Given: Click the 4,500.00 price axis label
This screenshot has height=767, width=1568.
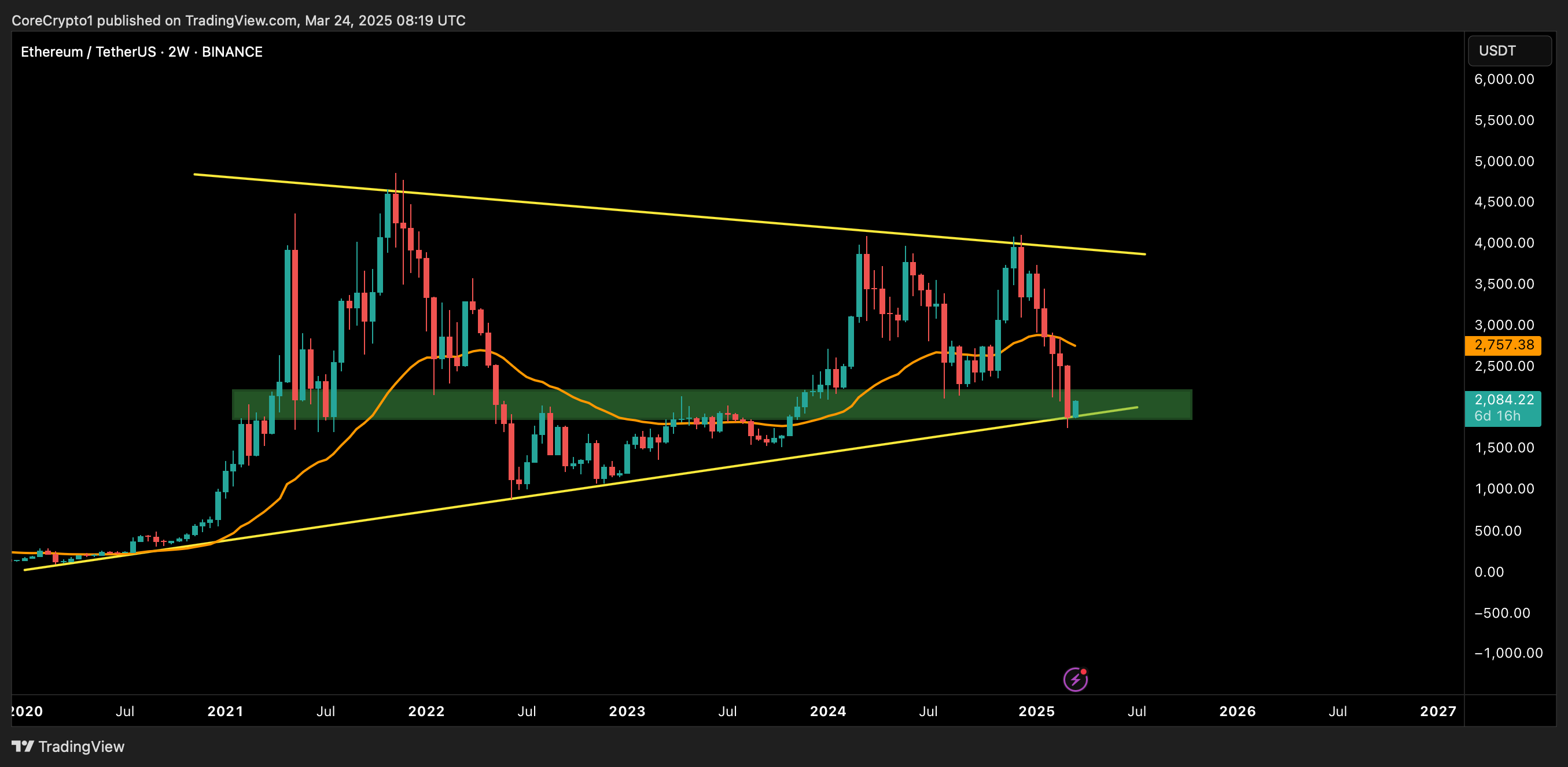Looking at the screenshot, I should [1504, 201].
